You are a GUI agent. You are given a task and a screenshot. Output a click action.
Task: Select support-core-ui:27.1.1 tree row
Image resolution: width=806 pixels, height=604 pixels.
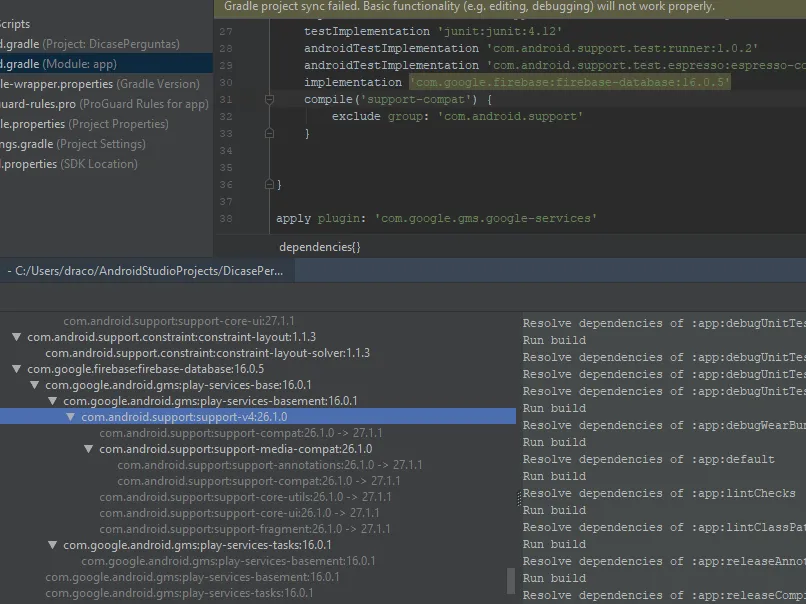pos(179,321)
